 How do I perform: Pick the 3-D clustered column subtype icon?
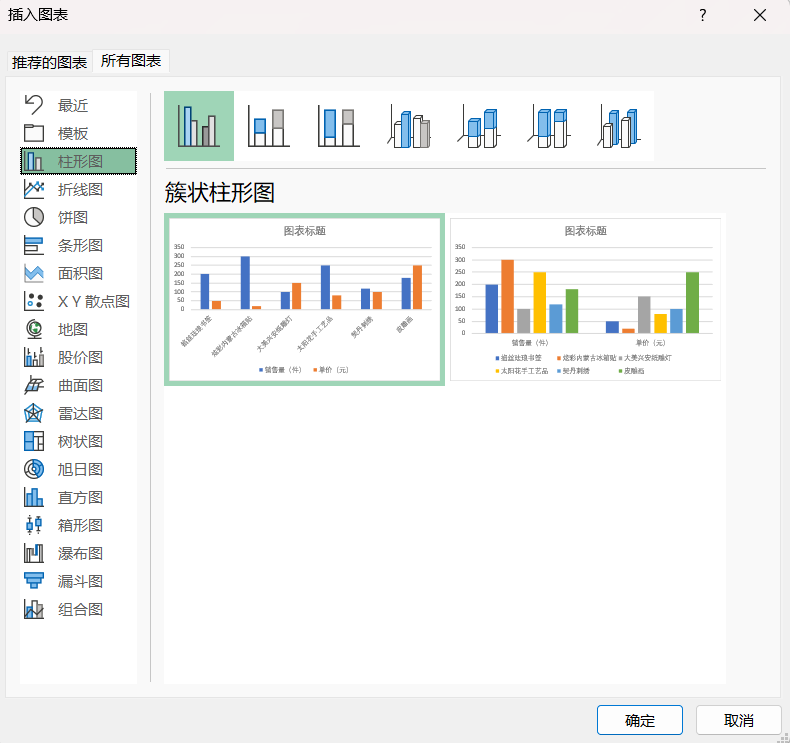409,127
